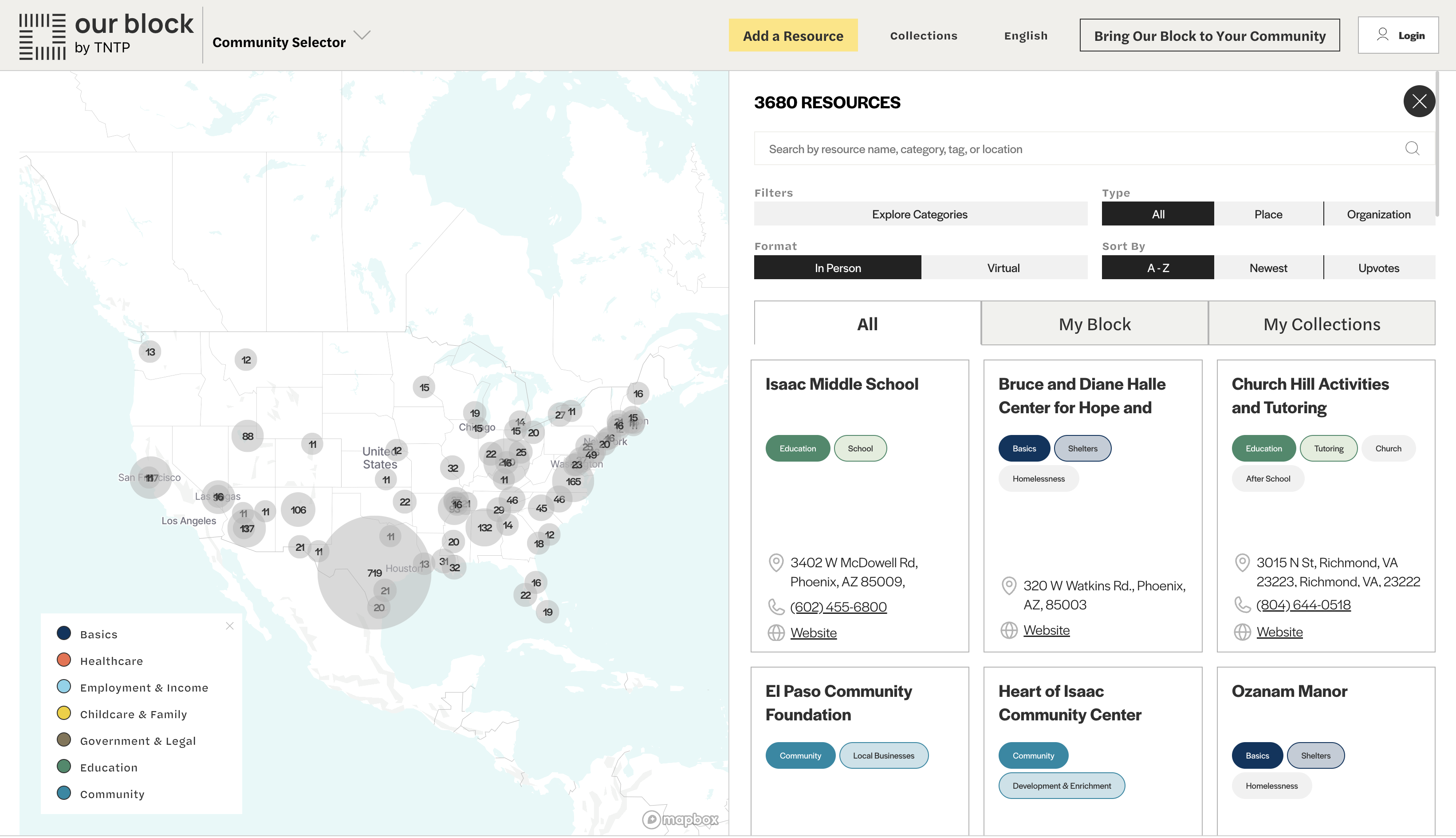Select Place type filter
This screenshot has width=1456, height=838.
point(1268,214)
